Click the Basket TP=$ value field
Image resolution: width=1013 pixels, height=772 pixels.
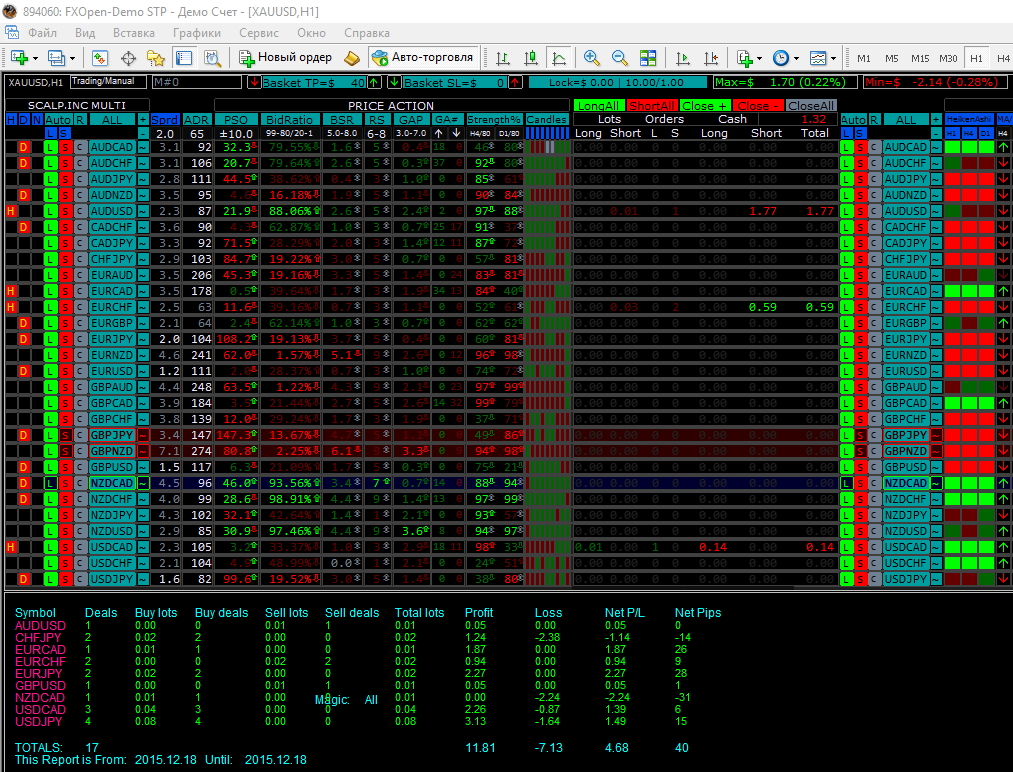314,82
